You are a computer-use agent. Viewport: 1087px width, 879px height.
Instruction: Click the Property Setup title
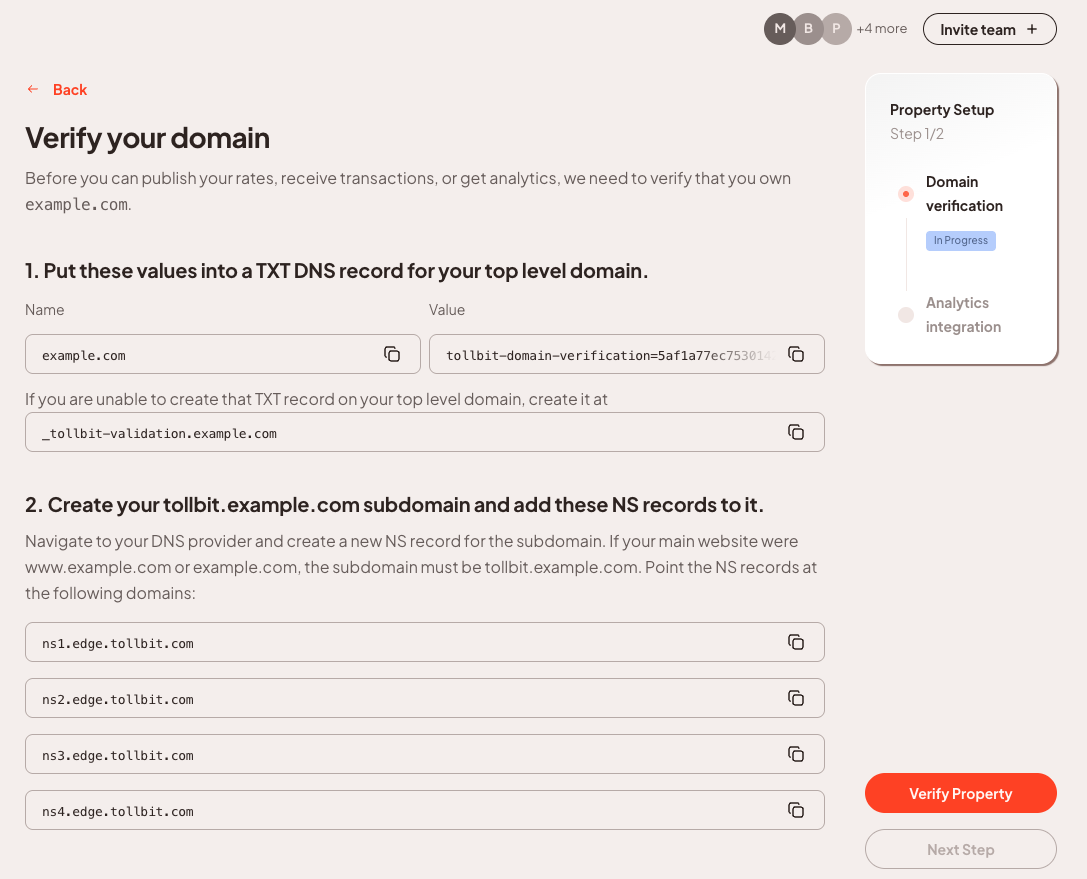pos(941,110)
